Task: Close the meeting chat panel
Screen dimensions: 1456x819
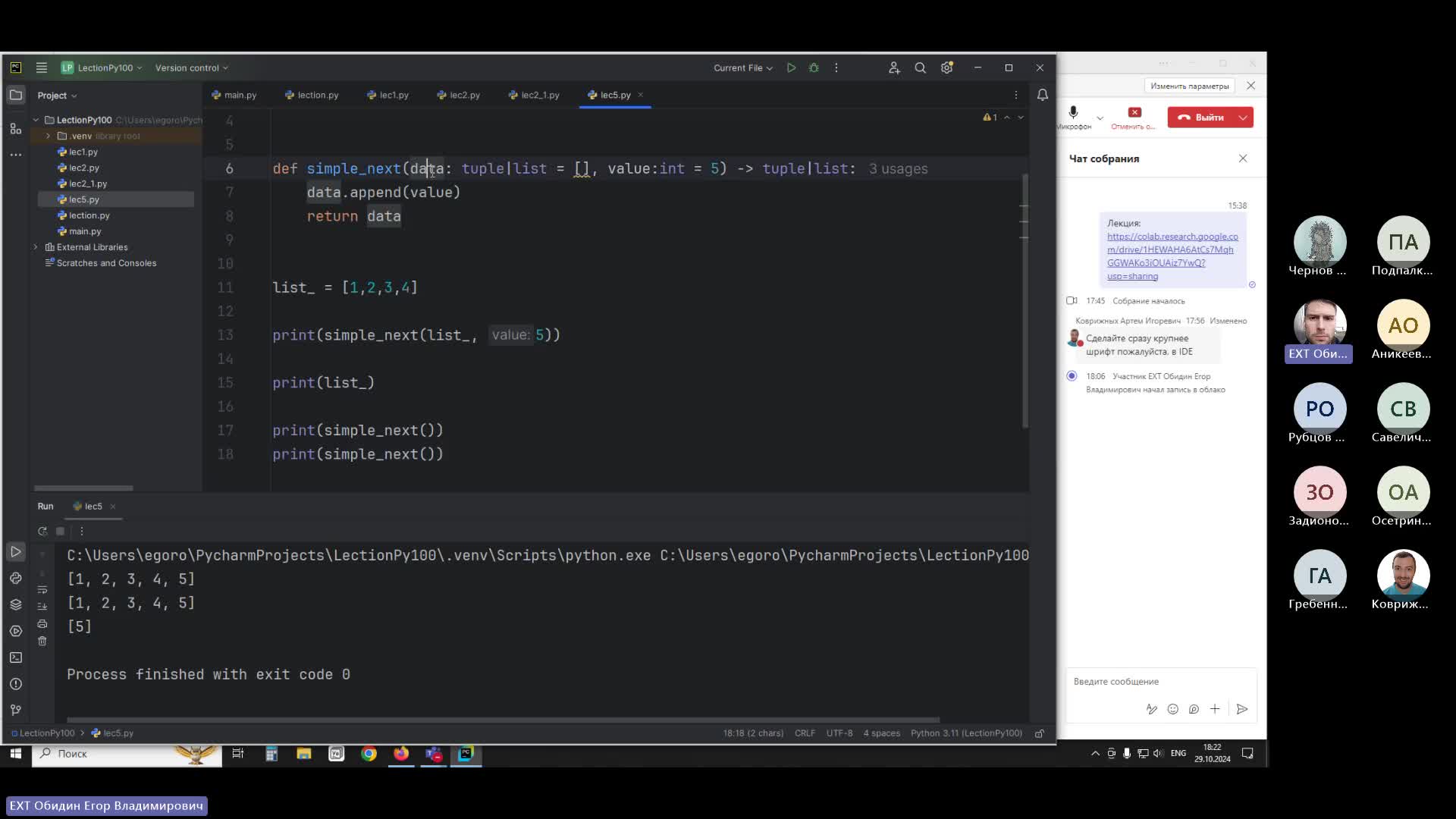Action: tap(1243, 158)
